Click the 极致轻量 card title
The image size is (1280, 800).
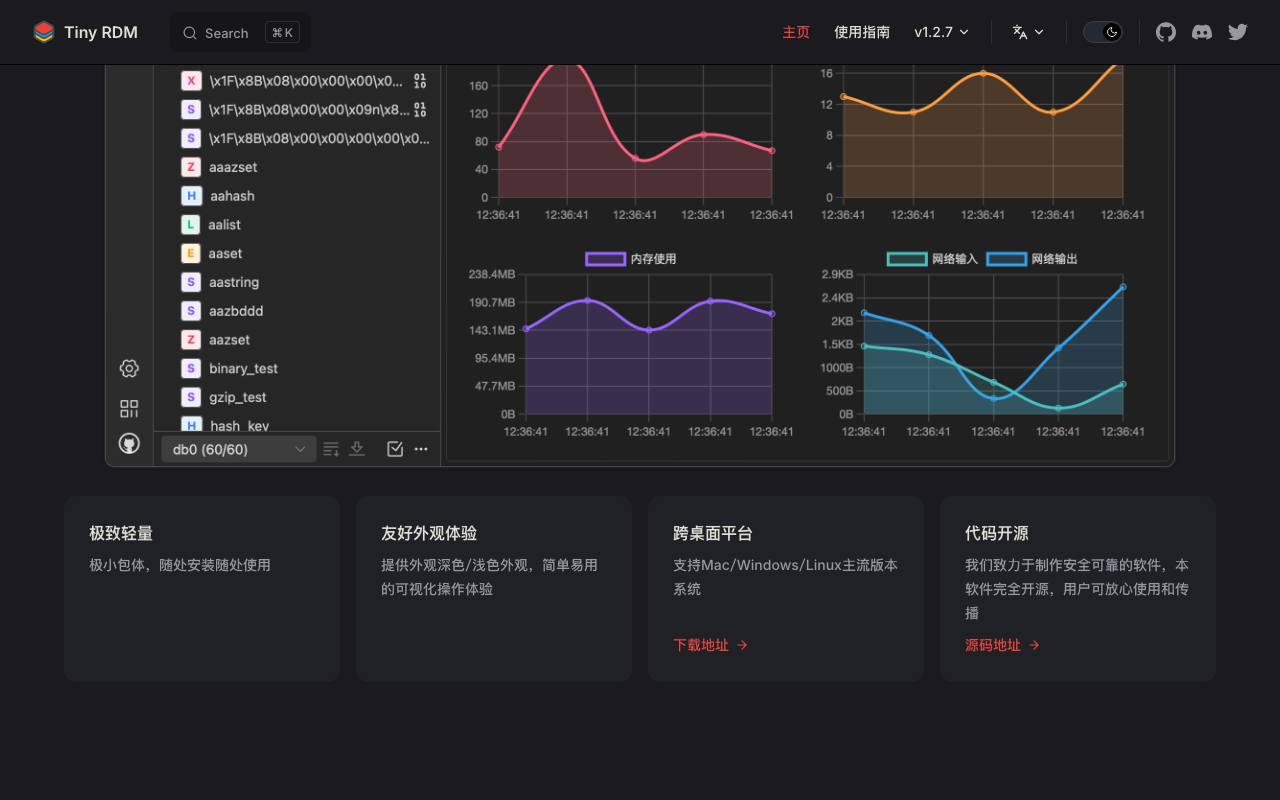pyautogui.click(x=121, y=534)
